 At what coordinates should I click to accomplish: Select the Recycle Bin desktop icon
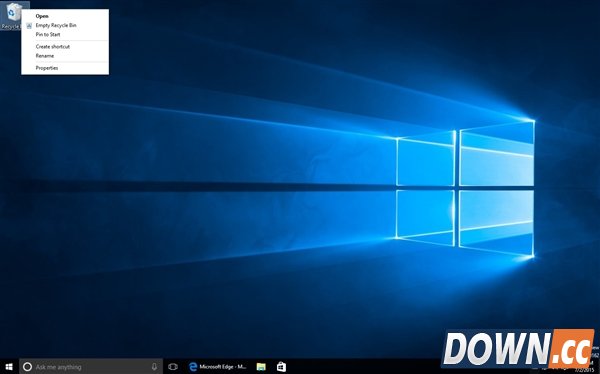click(x=13, y=16)
